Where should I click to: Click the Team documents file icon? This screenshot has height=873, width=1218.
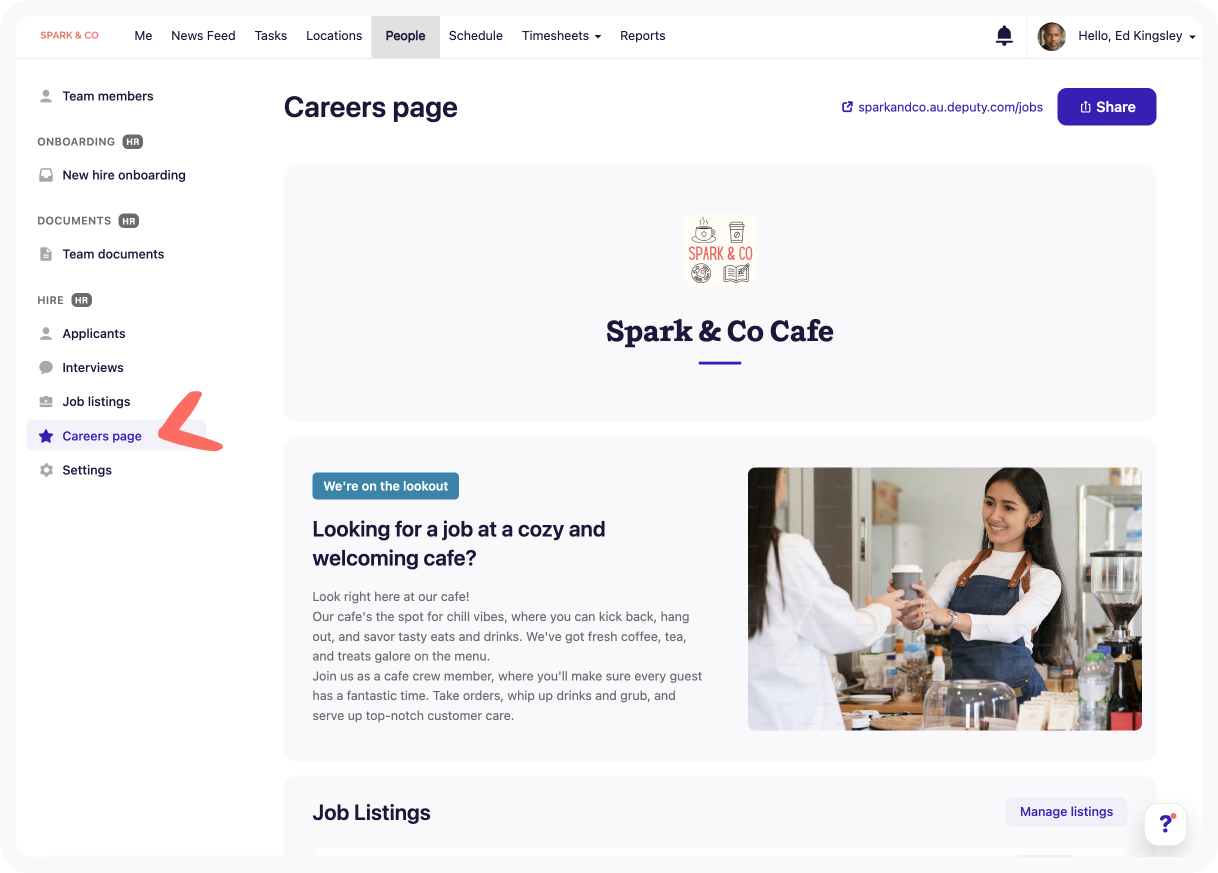point(46,254)
